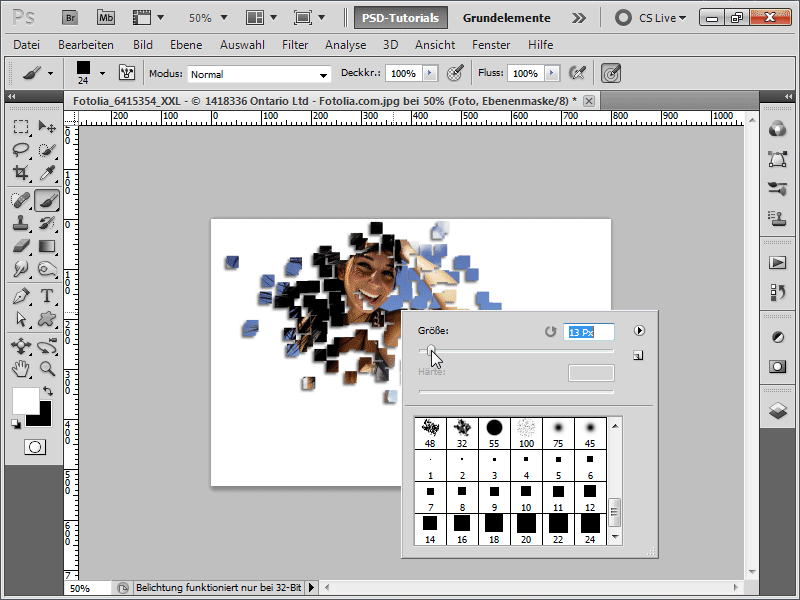The image size is (800, 600).
Task: Select the Clone Stamp tool
Action: [21, 223]
